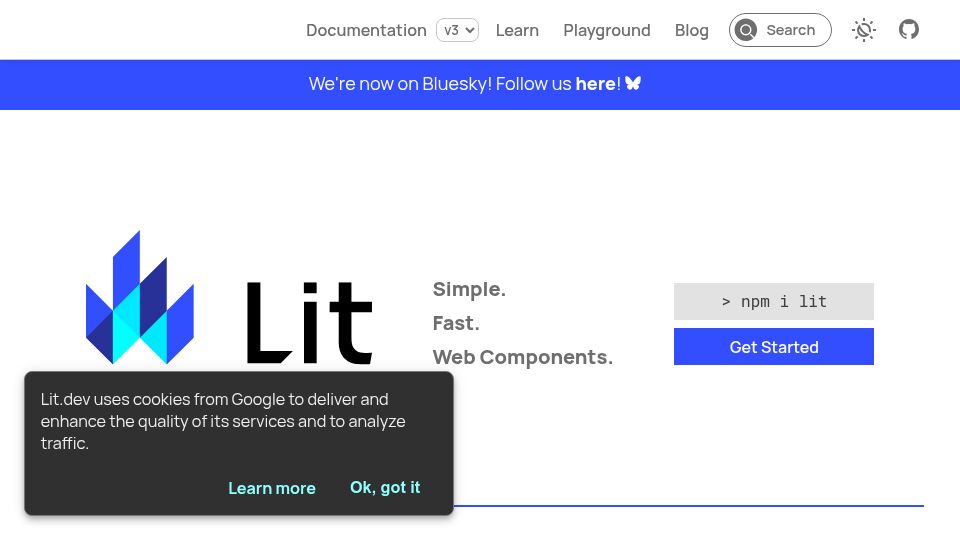Click the 'Simple.' tagline text

[x=470, y=289]
